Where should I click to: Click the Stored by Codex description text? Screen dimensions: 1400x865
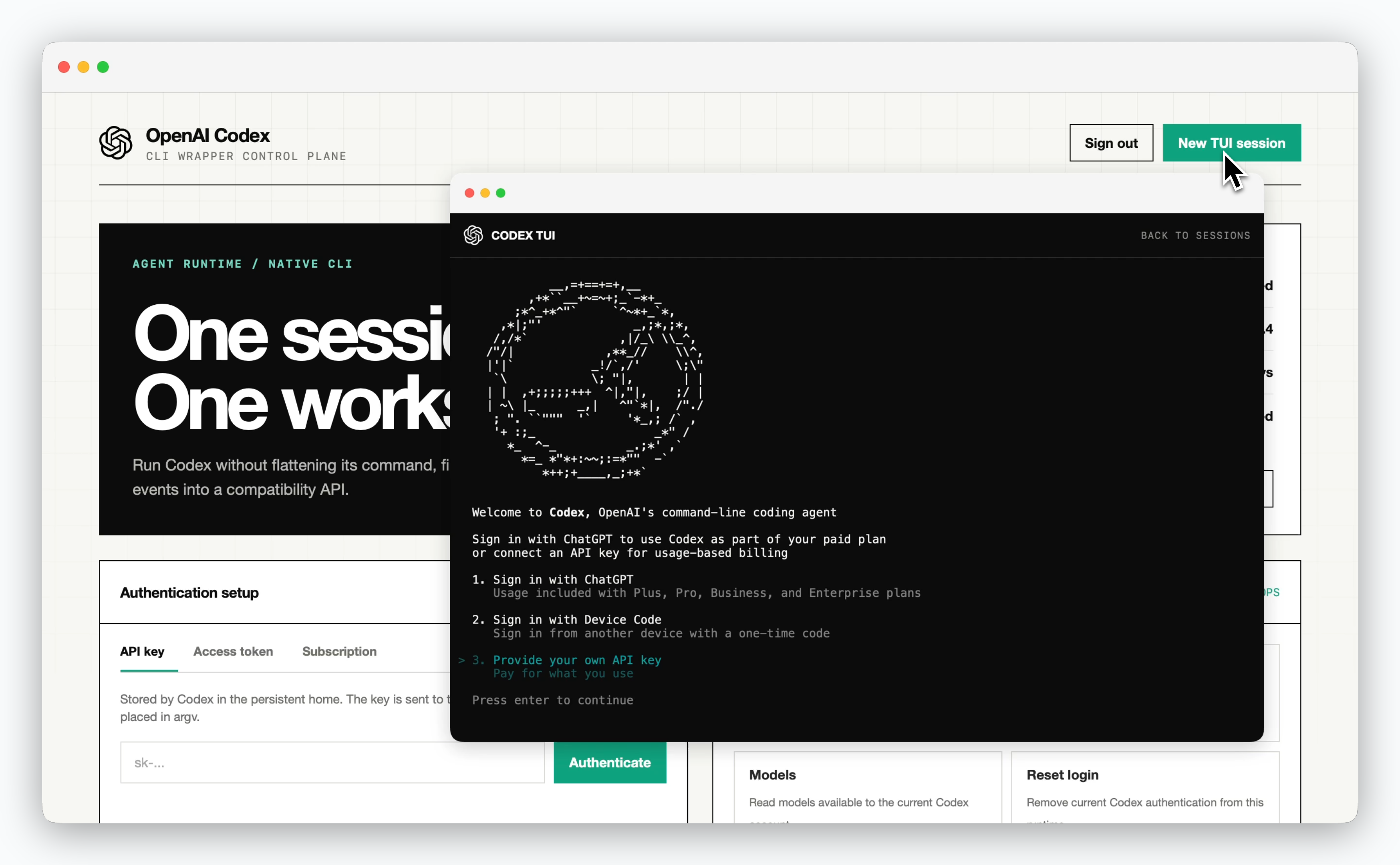coord(285,708)
